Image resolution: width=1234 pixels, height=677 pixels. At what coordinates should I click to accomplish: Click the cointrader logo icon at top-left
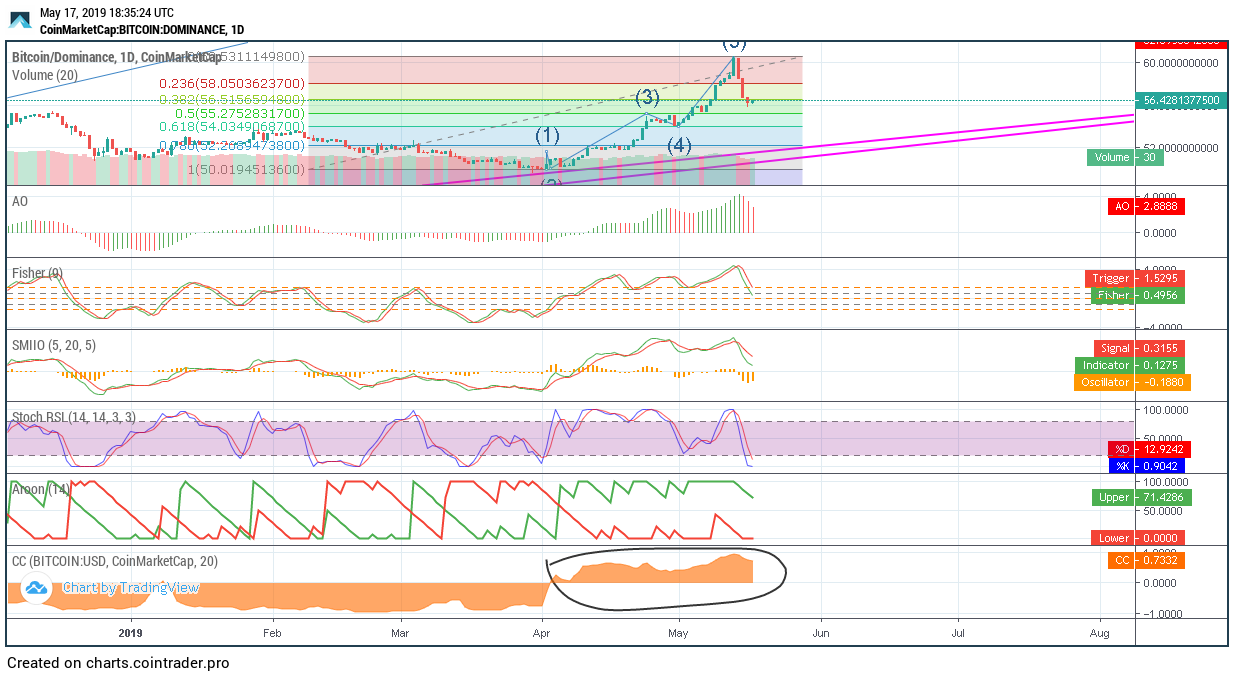click(x=20, y=20)
